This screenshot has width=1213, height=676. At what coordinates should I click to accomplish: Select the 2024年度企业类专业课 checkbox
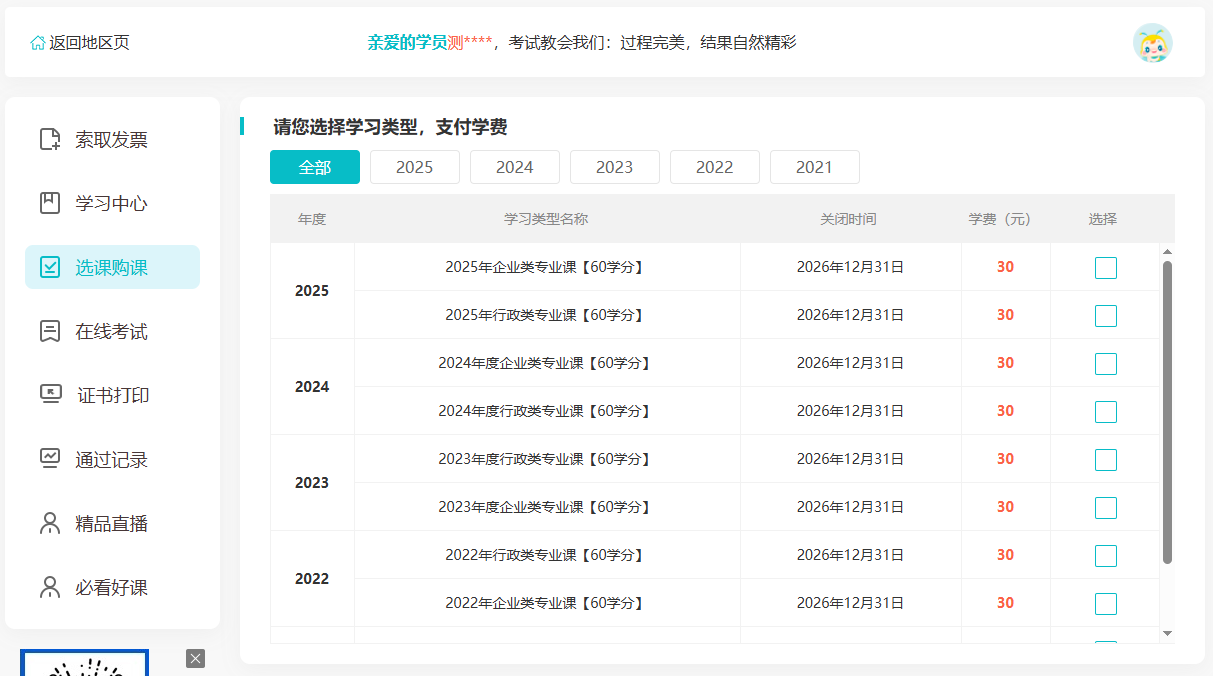1106,364
